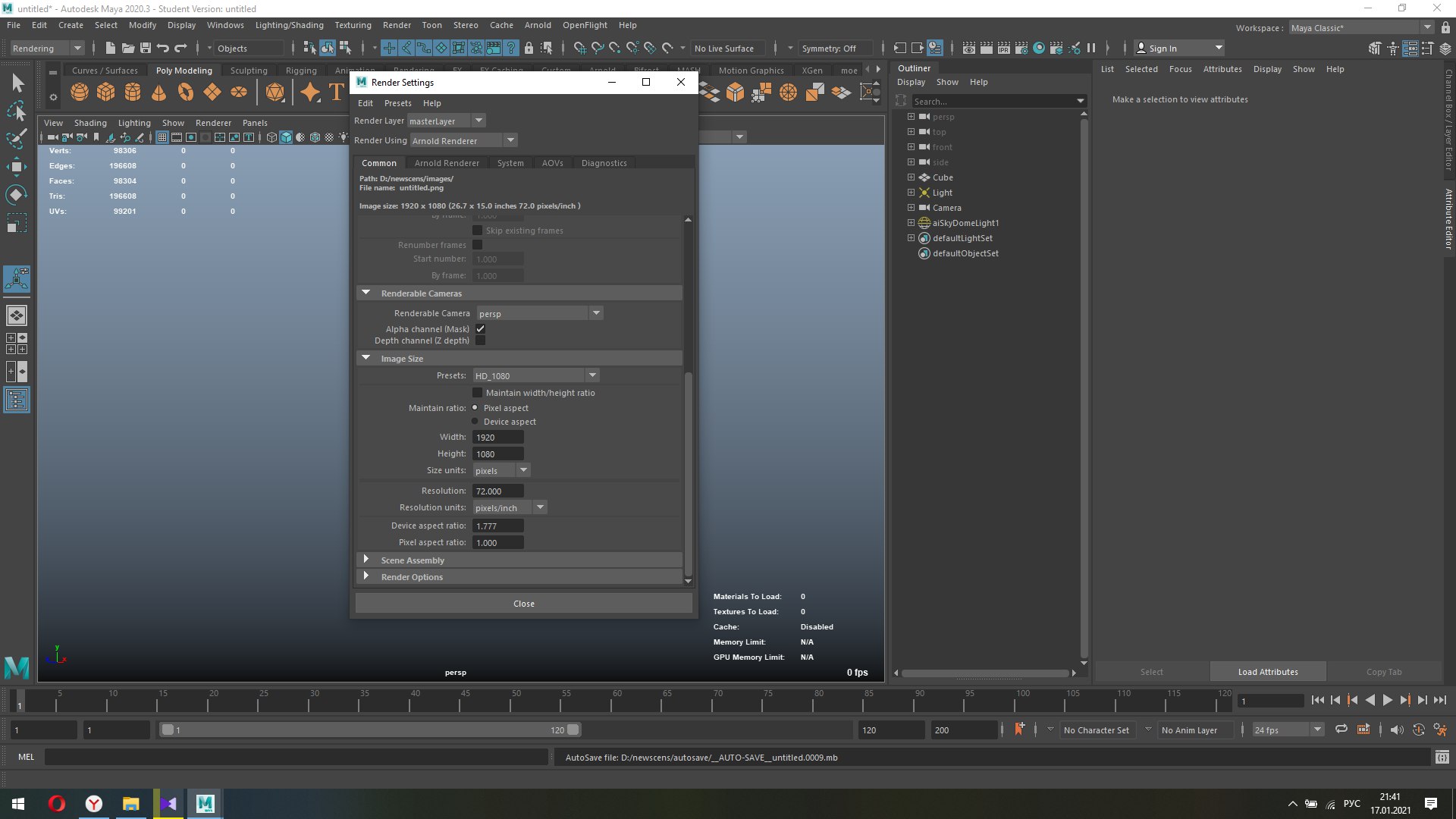Open Render Using Arnold Renderer dropdown
Viewport: 1456px width, 819px height.
tap(464, 140)
